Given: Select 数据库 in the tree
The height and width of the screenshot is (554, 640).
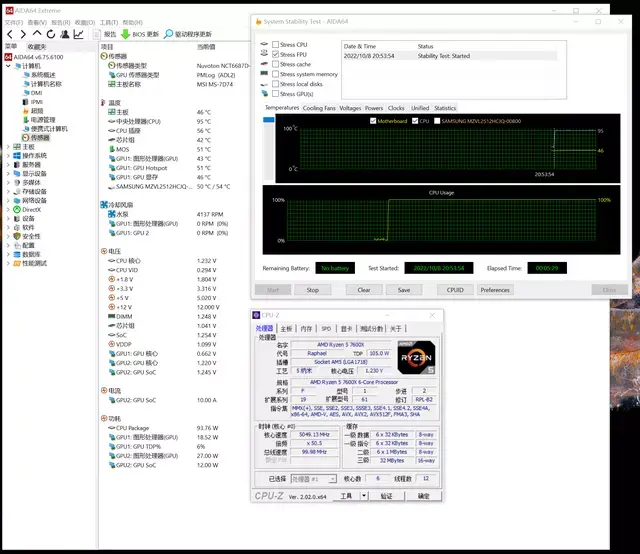Looking at the screenshot, I should click(27, 254).
